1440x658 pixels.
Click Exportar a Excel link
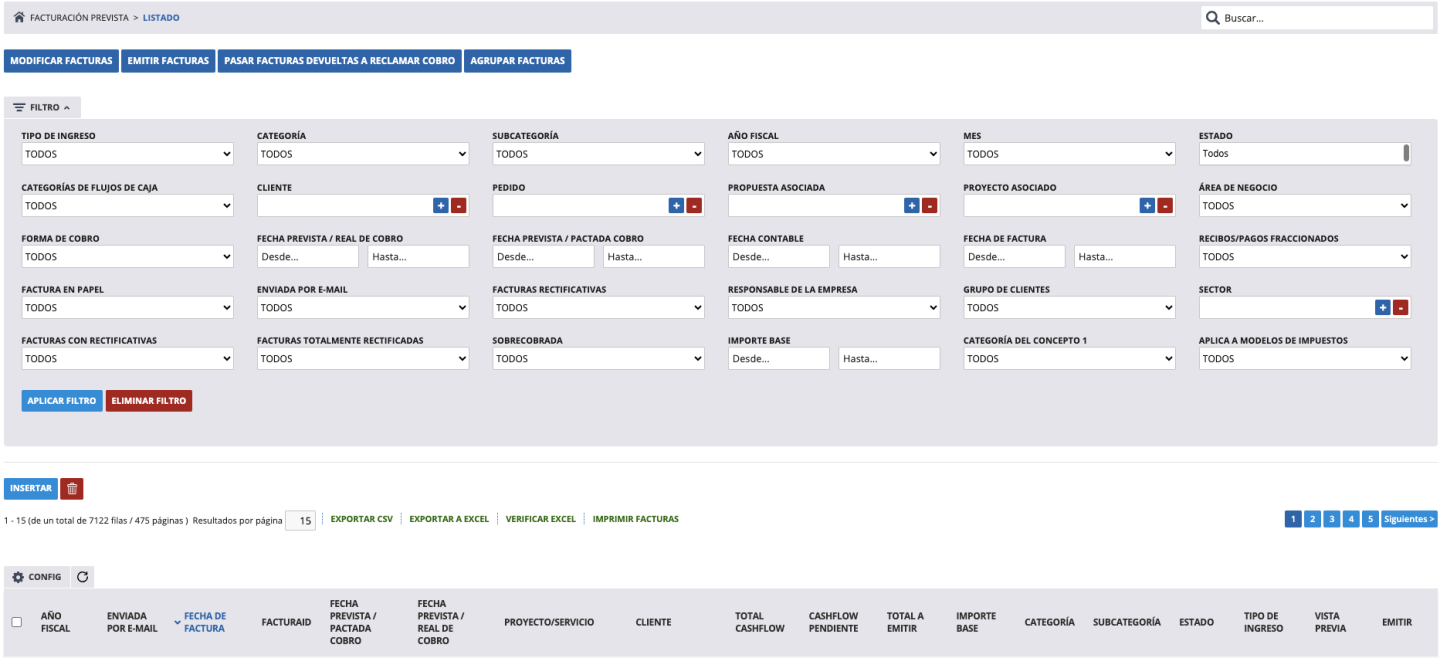[449, 519]
